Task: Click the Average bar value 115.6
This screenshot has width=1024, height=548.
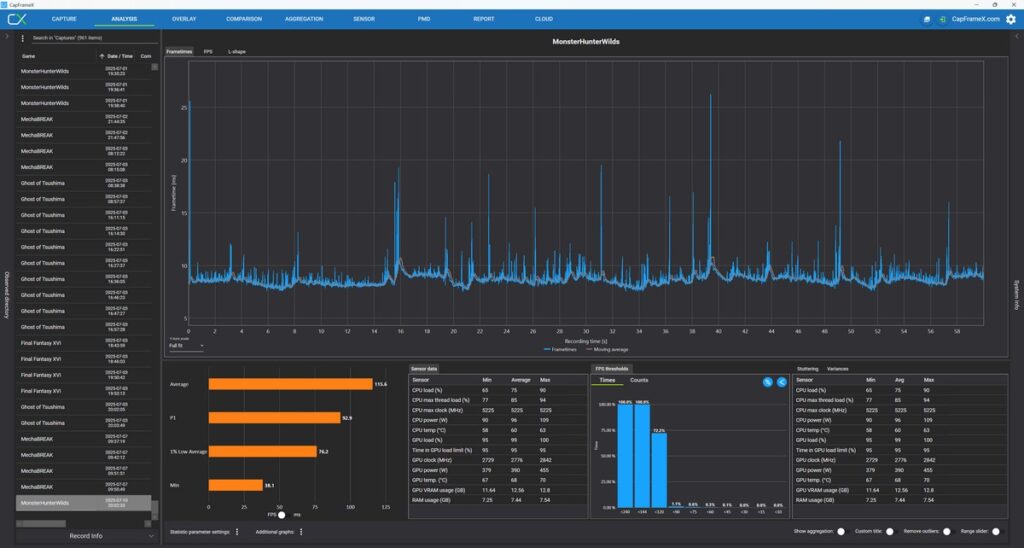Action: point(381,384)
